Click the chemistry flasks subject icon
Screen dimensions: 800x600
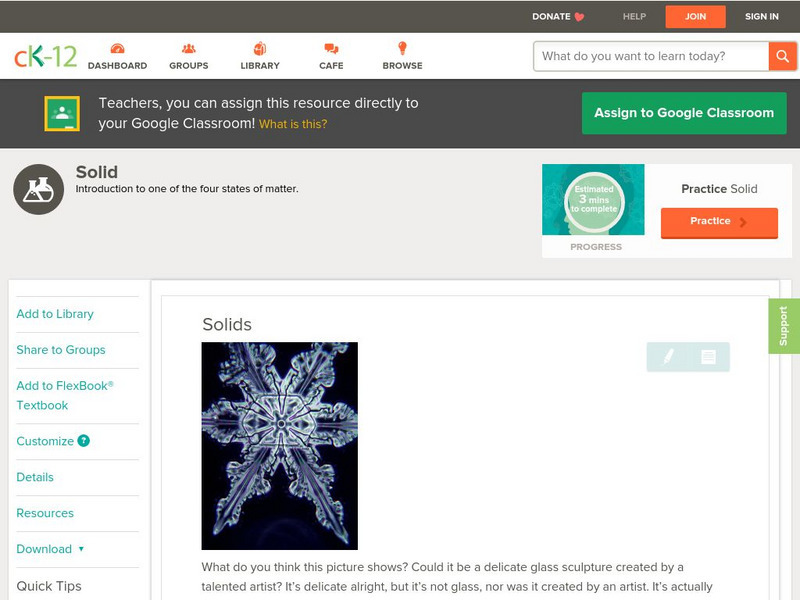tap(39, 189)
